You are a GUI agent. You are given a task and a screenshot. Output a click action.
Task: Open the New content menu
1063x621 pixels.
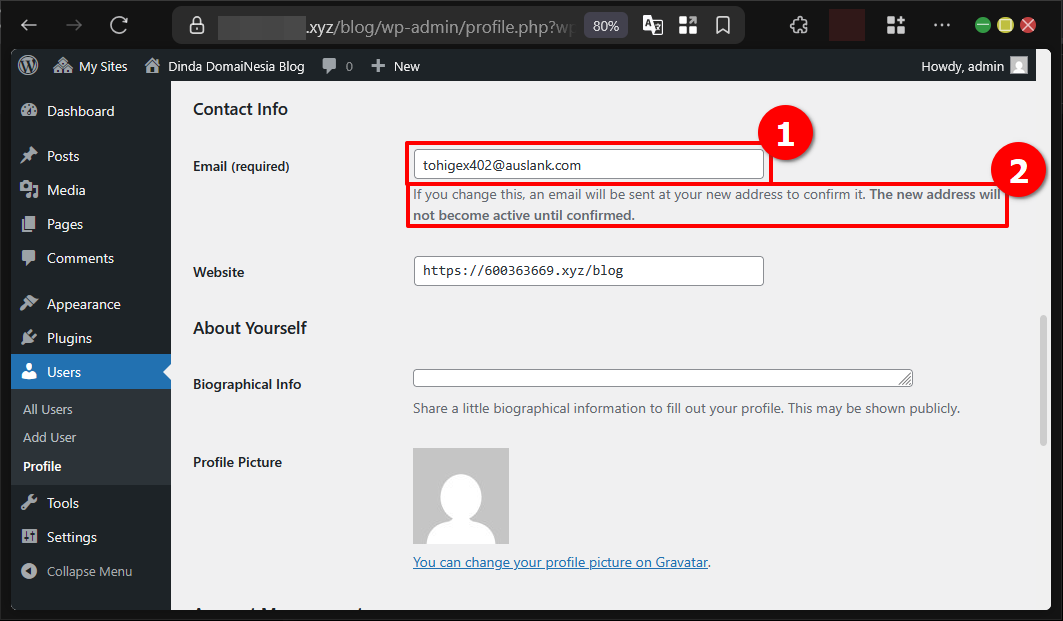[x=396, y=66]
